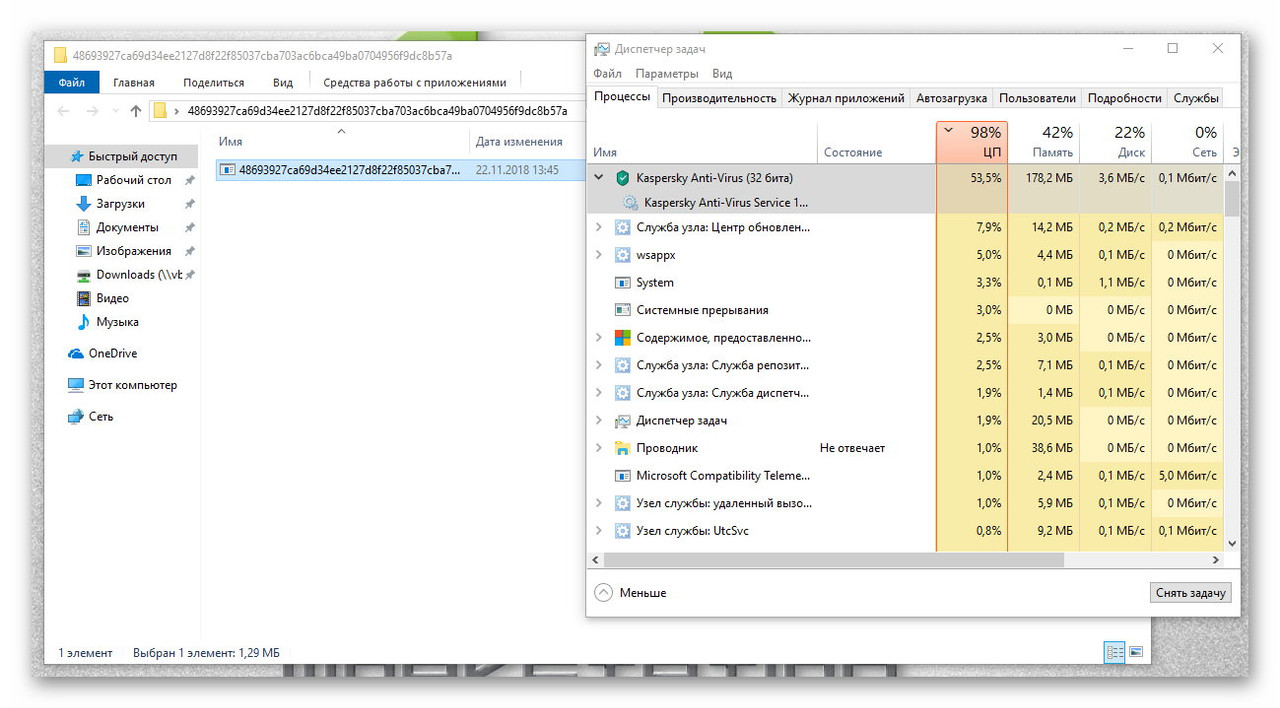Sort processes by the Диск column header

point(1116,142)
